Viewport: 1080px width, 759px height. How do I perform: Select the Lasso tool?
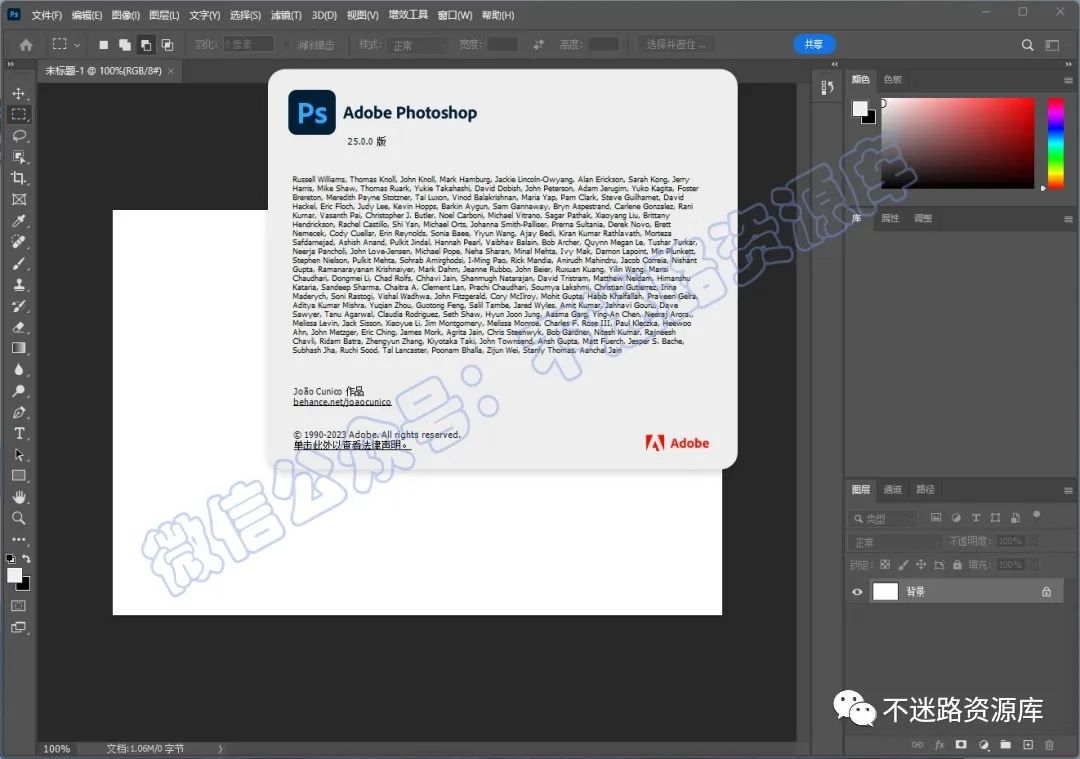coord(19,136)
